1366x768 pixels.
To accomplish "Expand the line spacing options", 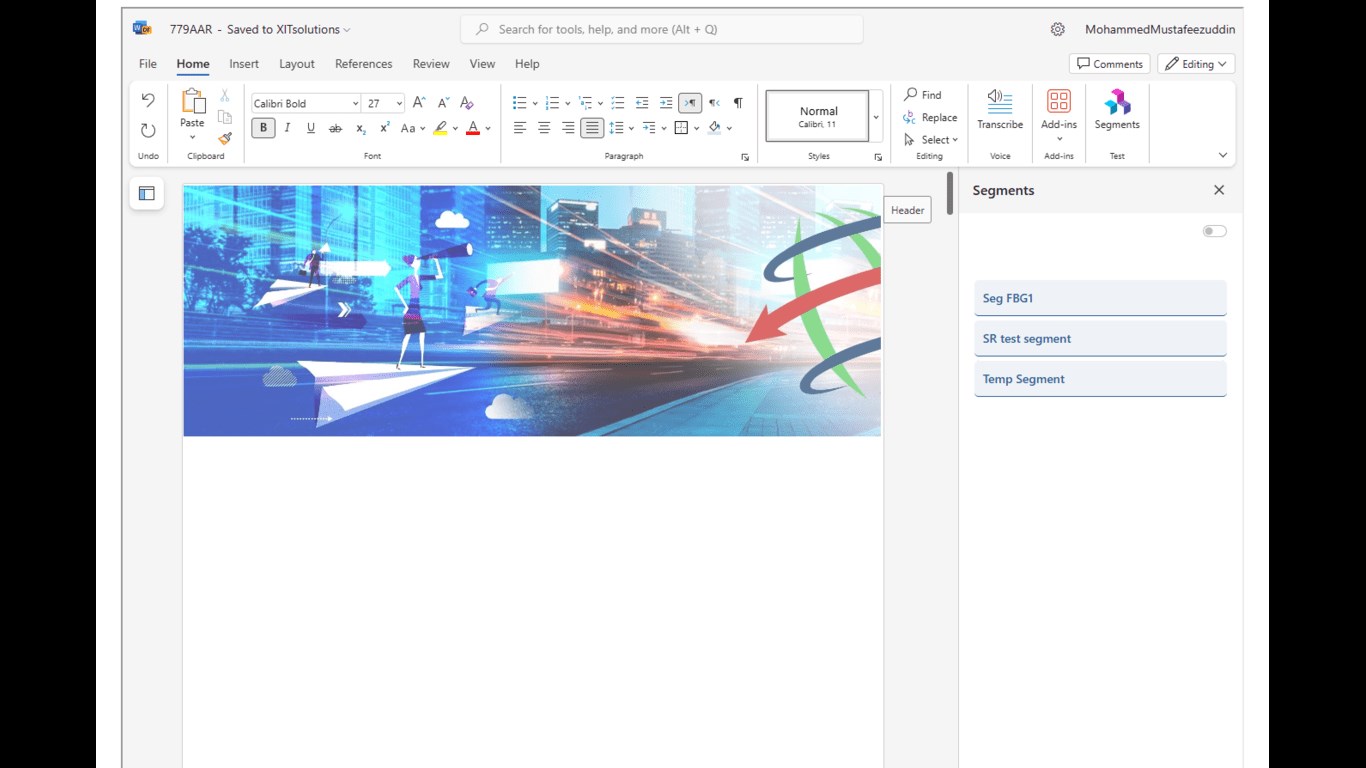I will click(x=631, y=128).
